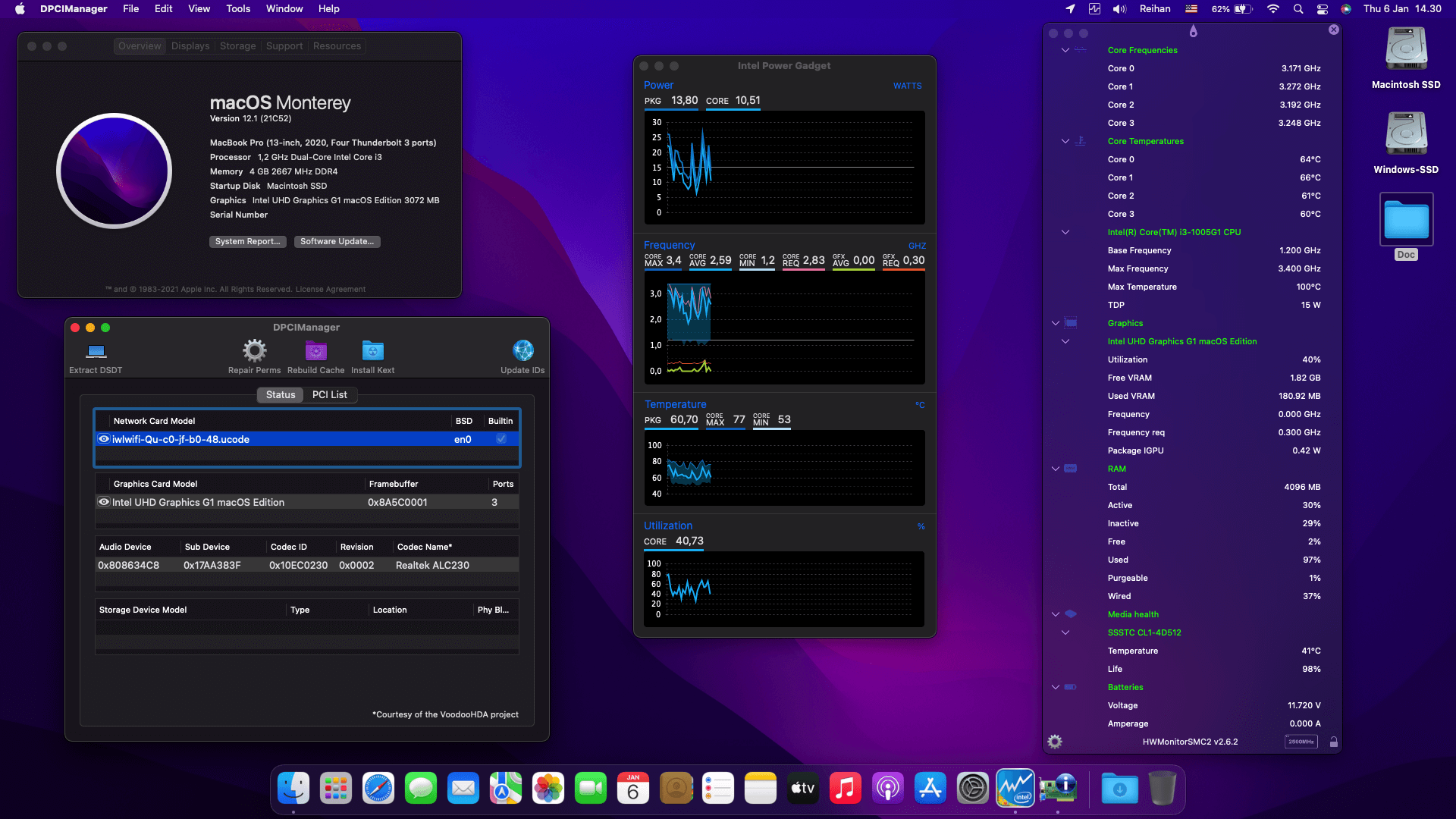Open Safari from the Dock

click(x=378, y=789)
